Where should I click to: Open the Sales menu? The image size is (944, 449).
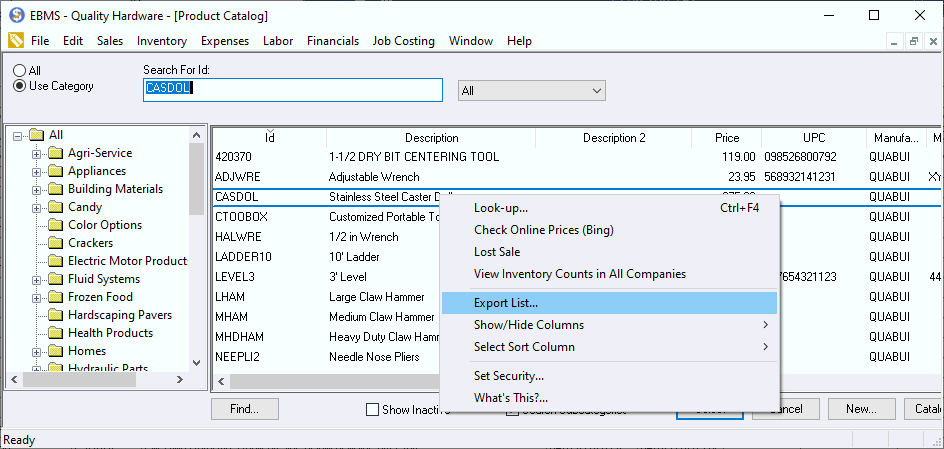[x=110, y=41]
